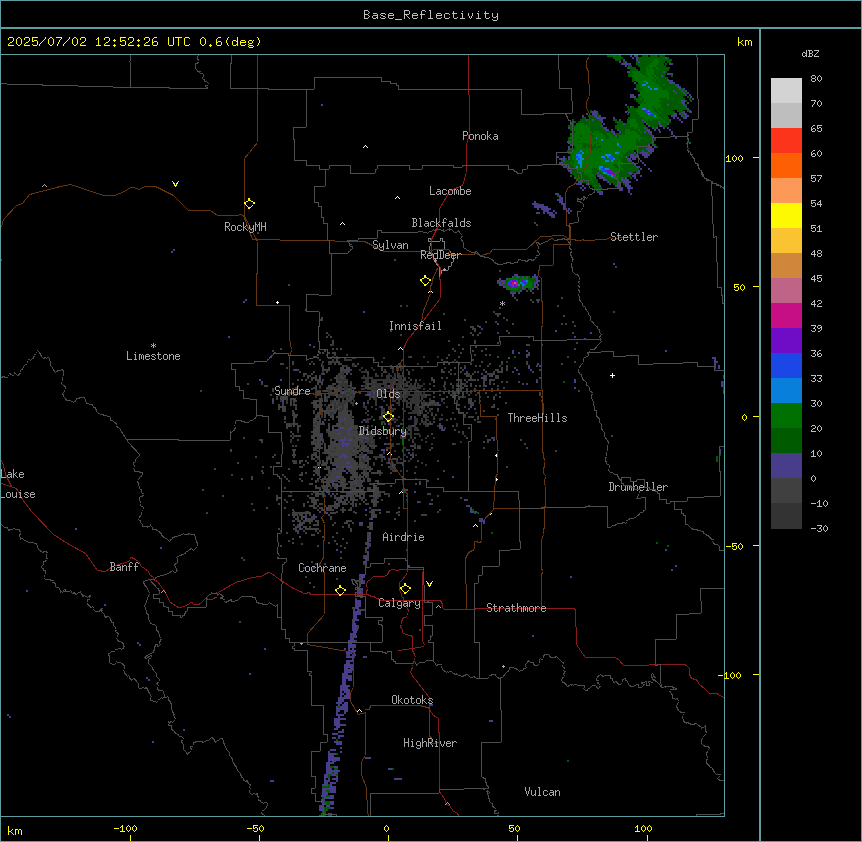The height and width of the screenshot is (842, 862).
Task: Click the Stettler city label
Action: click(634, 237)
